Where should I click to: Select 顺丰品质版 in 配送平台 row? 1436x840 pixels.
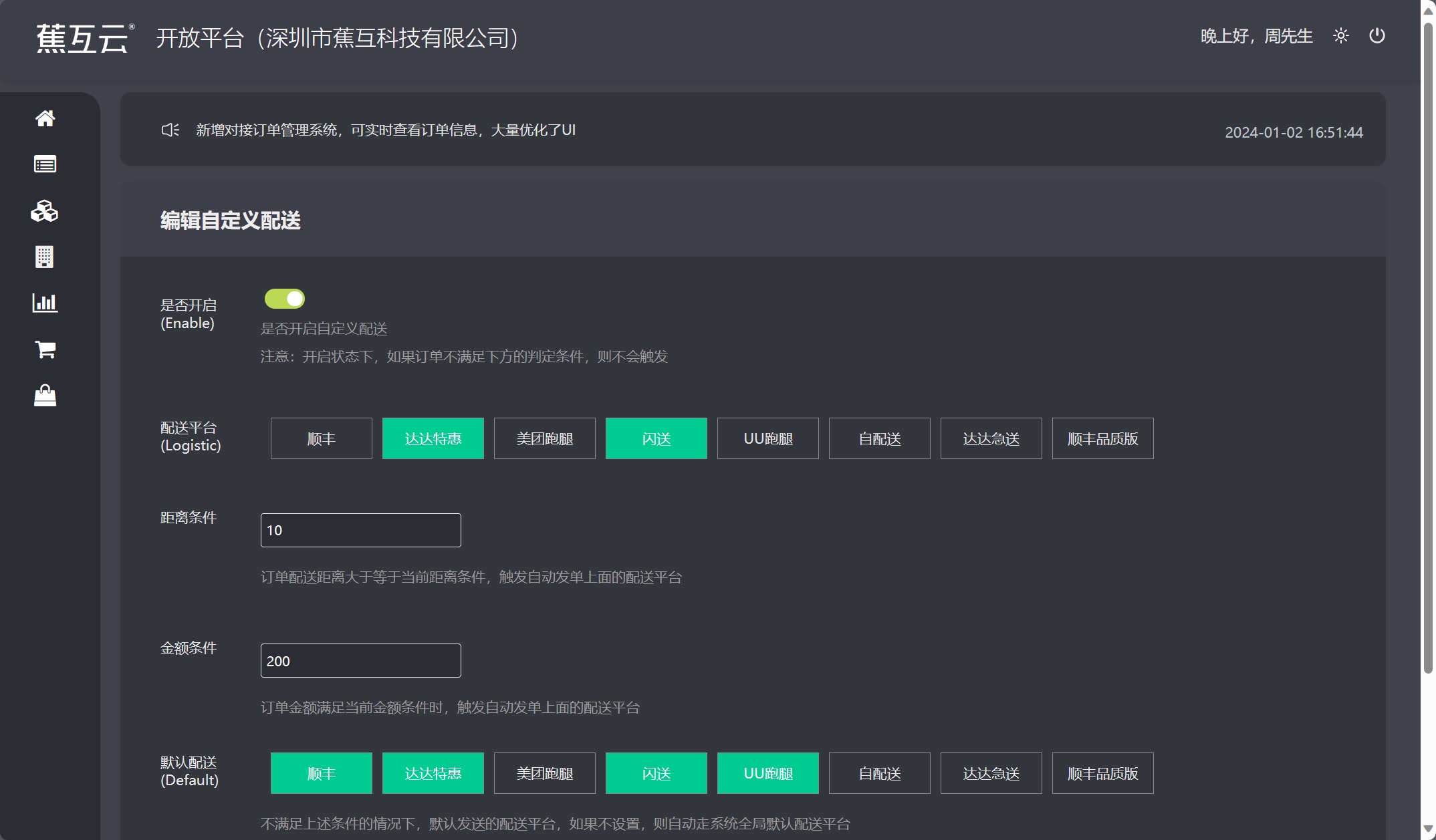(1103, 438)
